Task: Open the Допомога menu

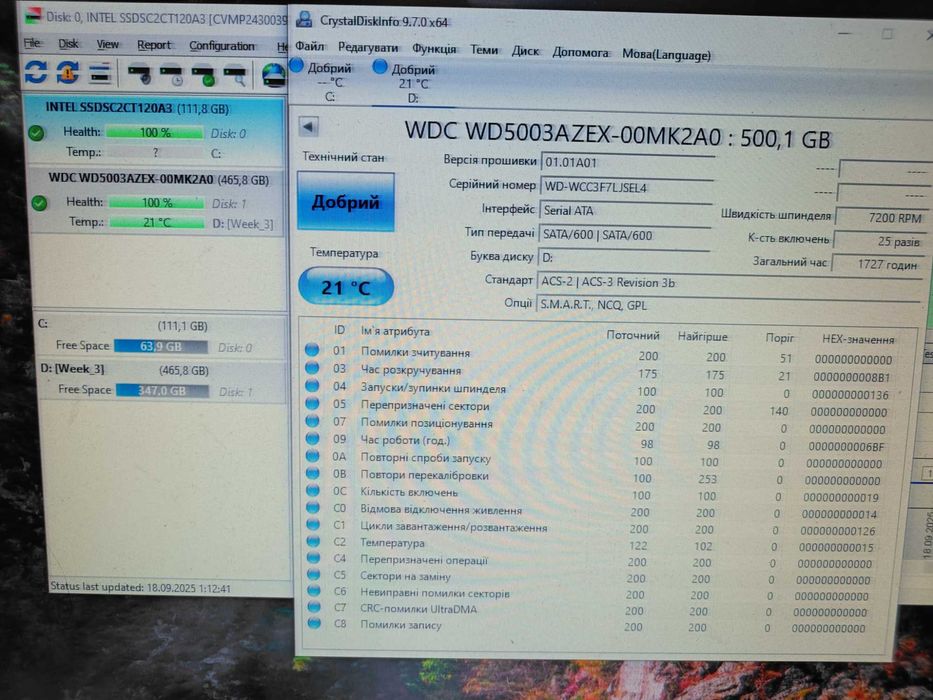Action: [x=580, y=52]
